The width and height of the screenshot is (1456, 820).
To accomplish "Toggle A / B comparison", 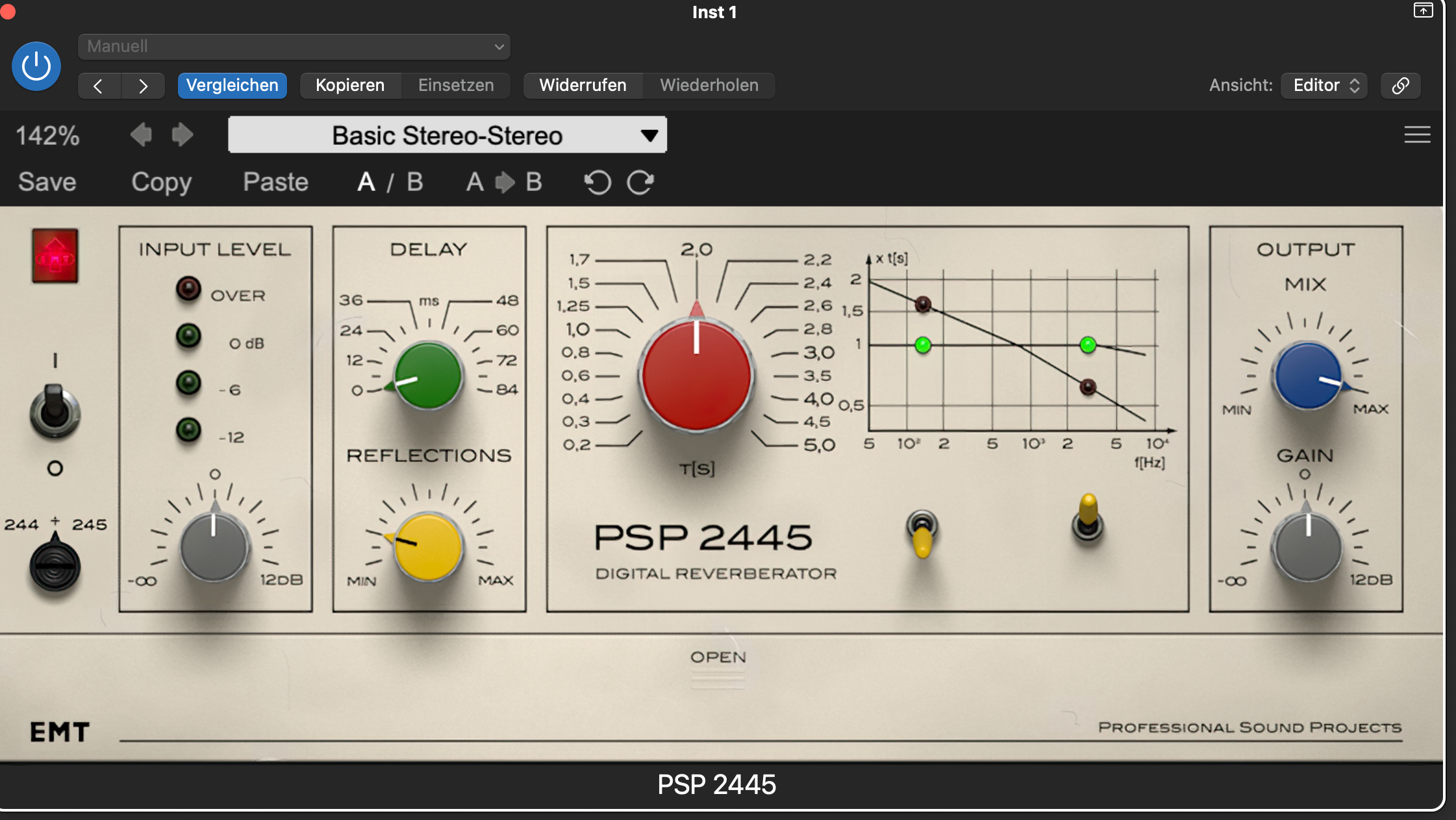I will click(390, 182).
